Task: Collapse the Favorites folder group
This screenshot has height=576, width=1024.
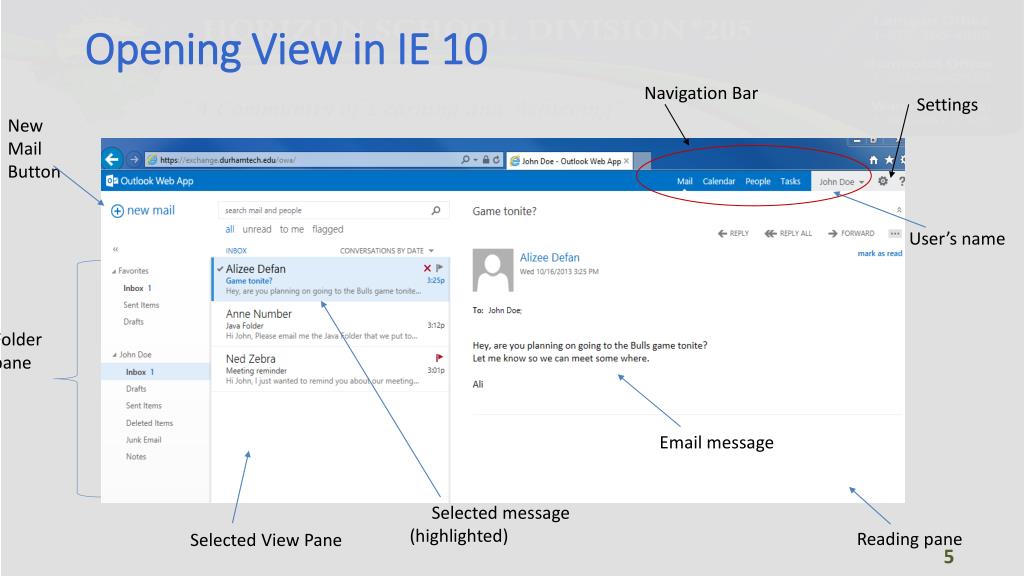Action: pyautogui.click(x=114, y=271)
